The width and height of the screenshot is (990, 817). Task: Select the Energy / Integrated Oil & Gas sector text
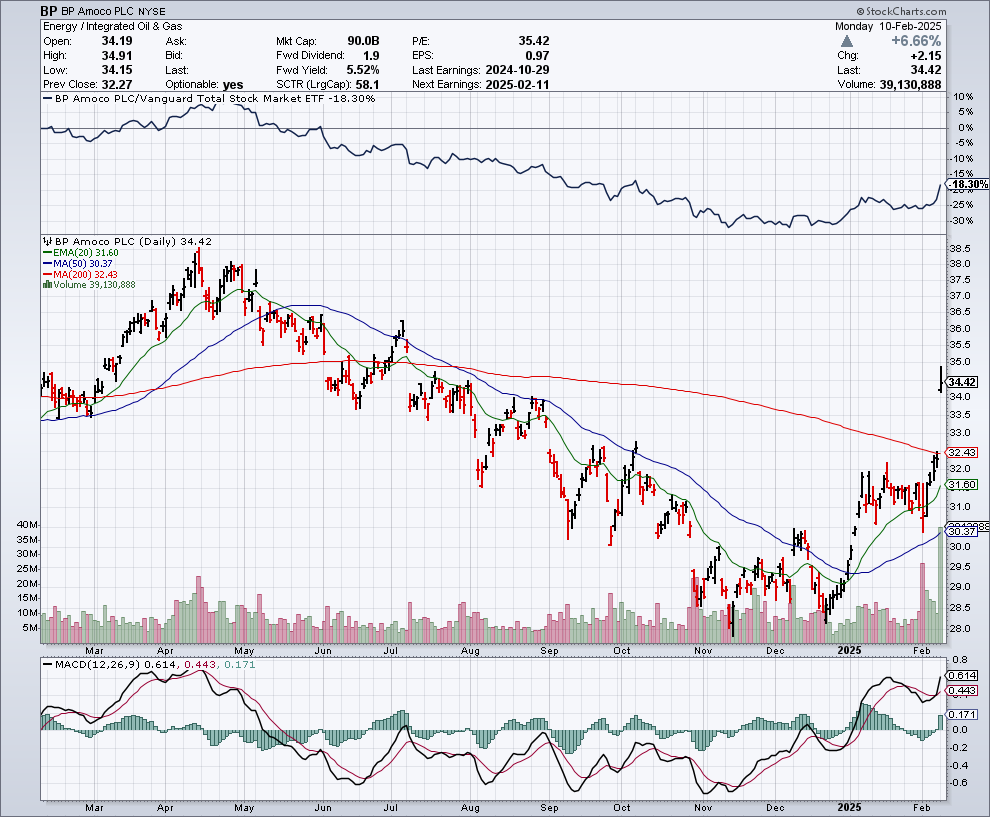(112, 27)
